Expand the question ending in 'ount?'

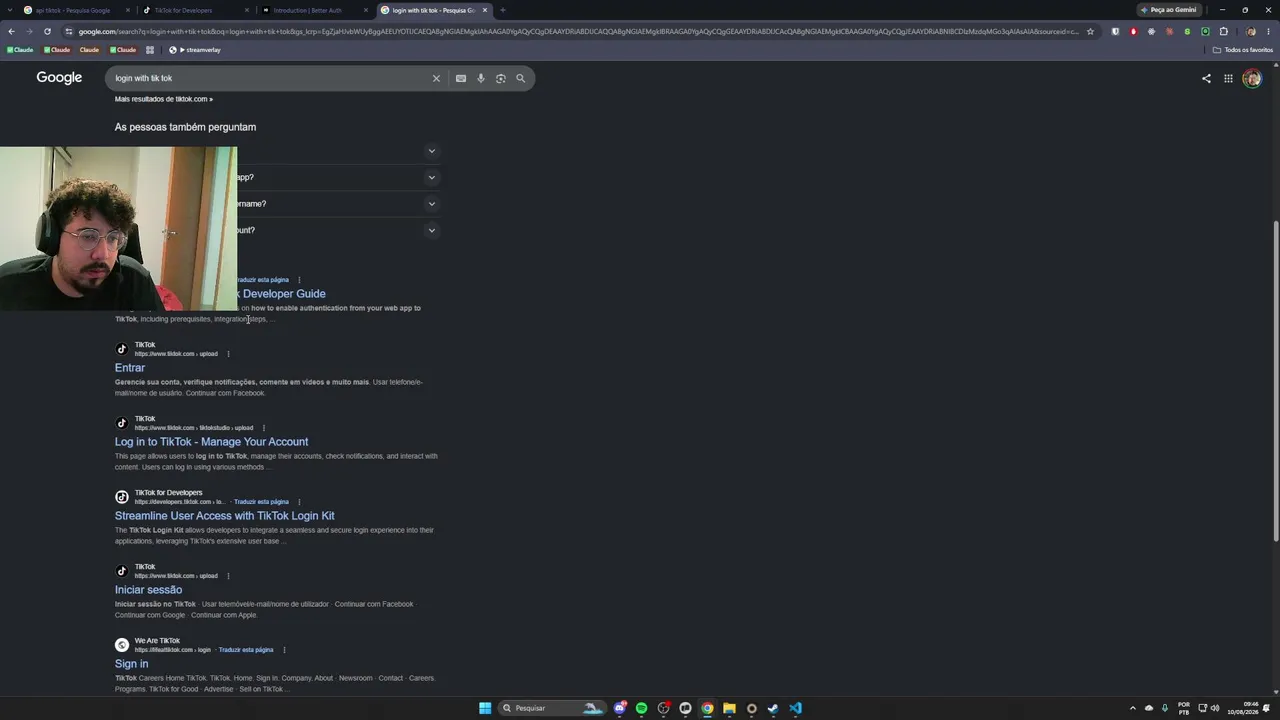click(432, 230)
